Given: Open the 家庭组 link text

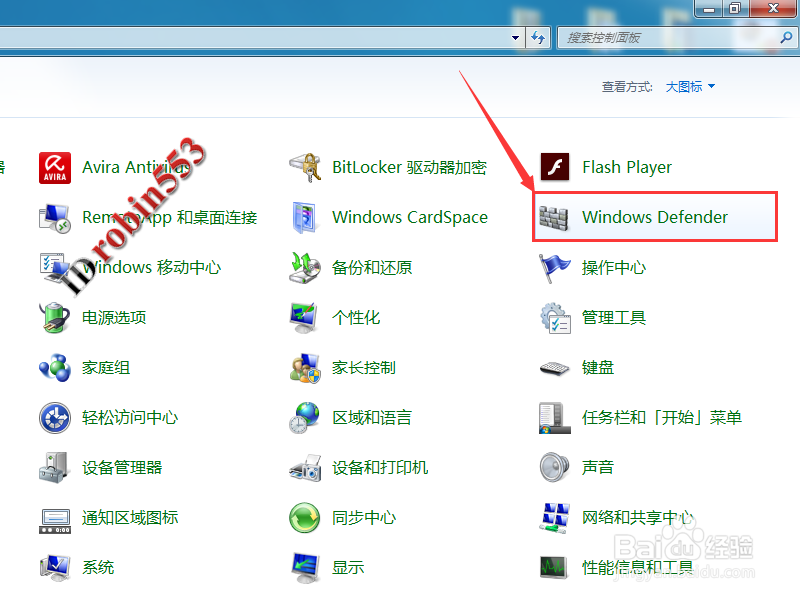Looking at the screenshot, I should pyautogui.click(x=106, y=367).
